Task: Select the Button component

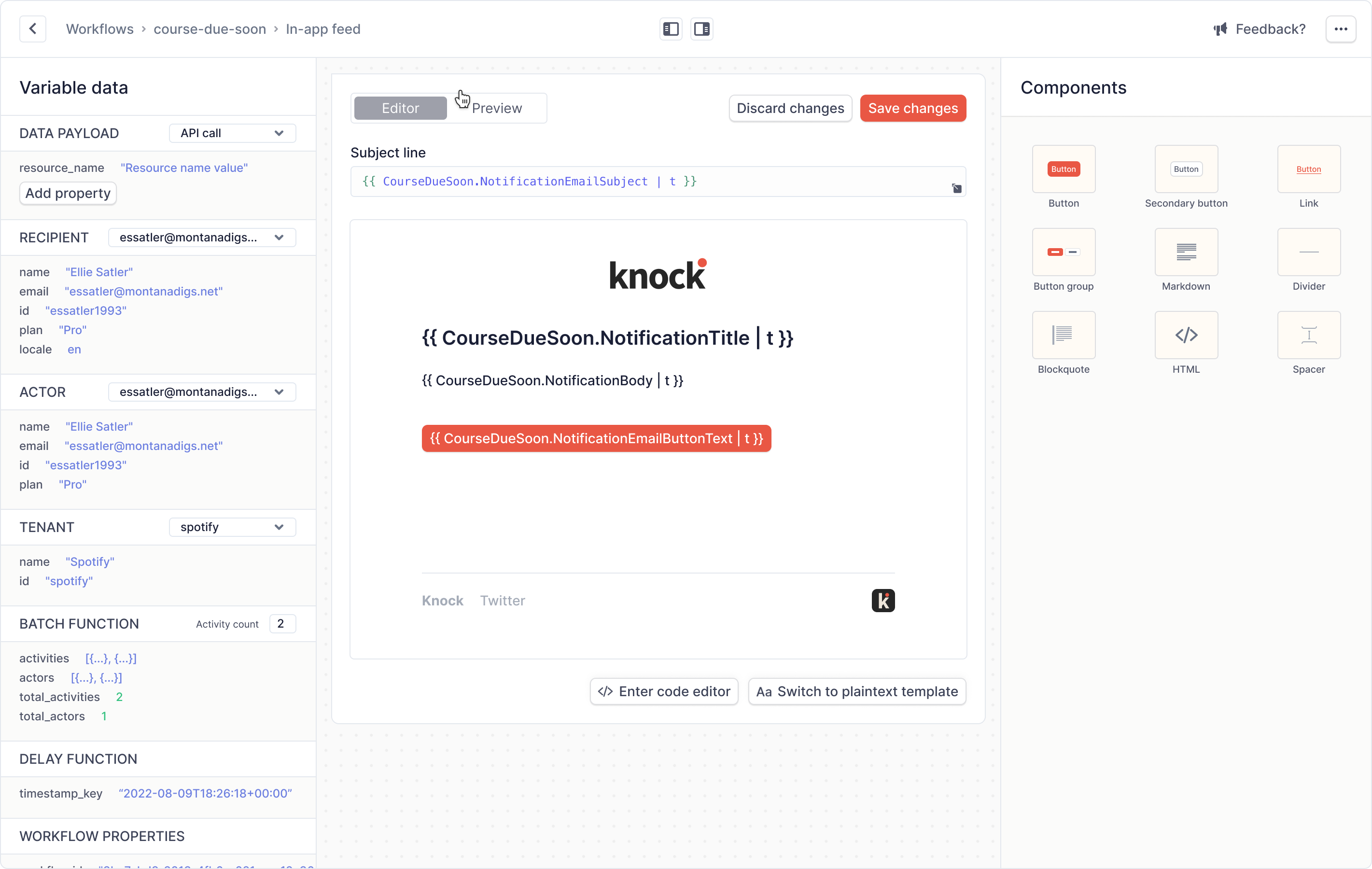Action: click(x=1063, y=168)
